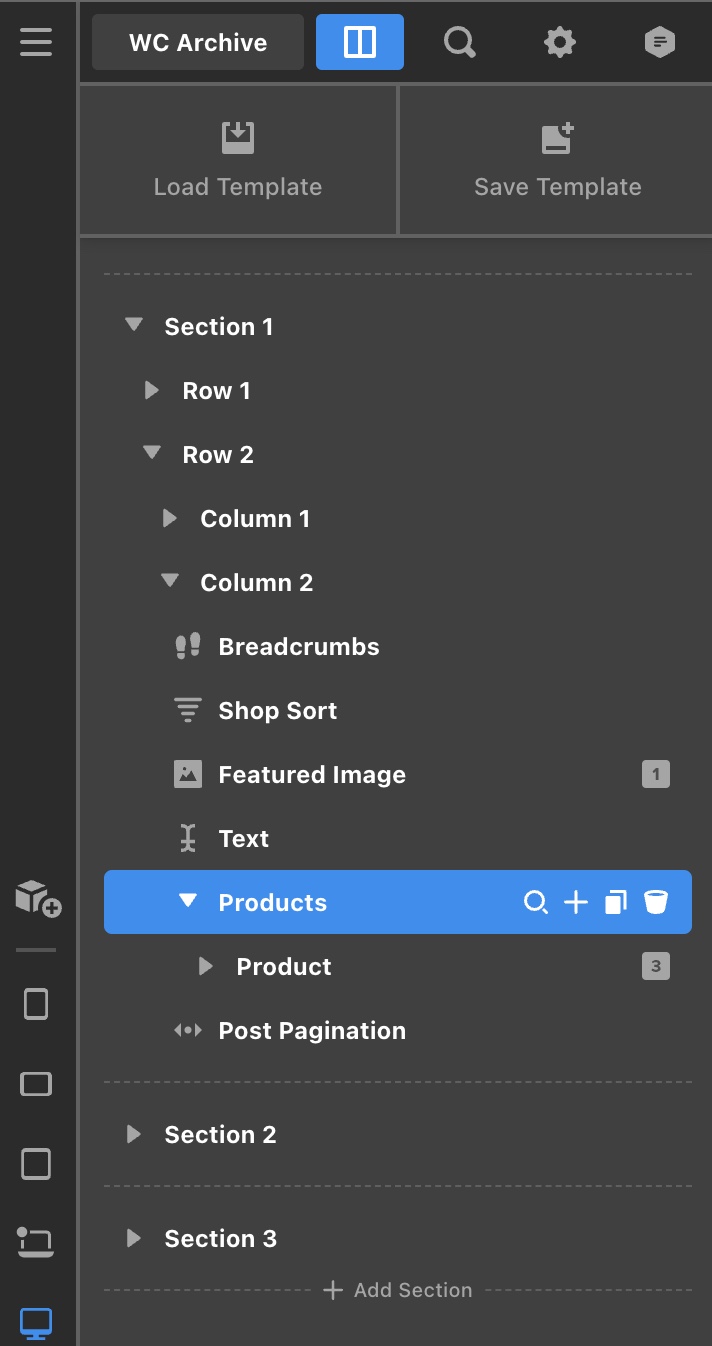Open the settings gear
The width and height of the screenshot is (712, 1346).
559,42
